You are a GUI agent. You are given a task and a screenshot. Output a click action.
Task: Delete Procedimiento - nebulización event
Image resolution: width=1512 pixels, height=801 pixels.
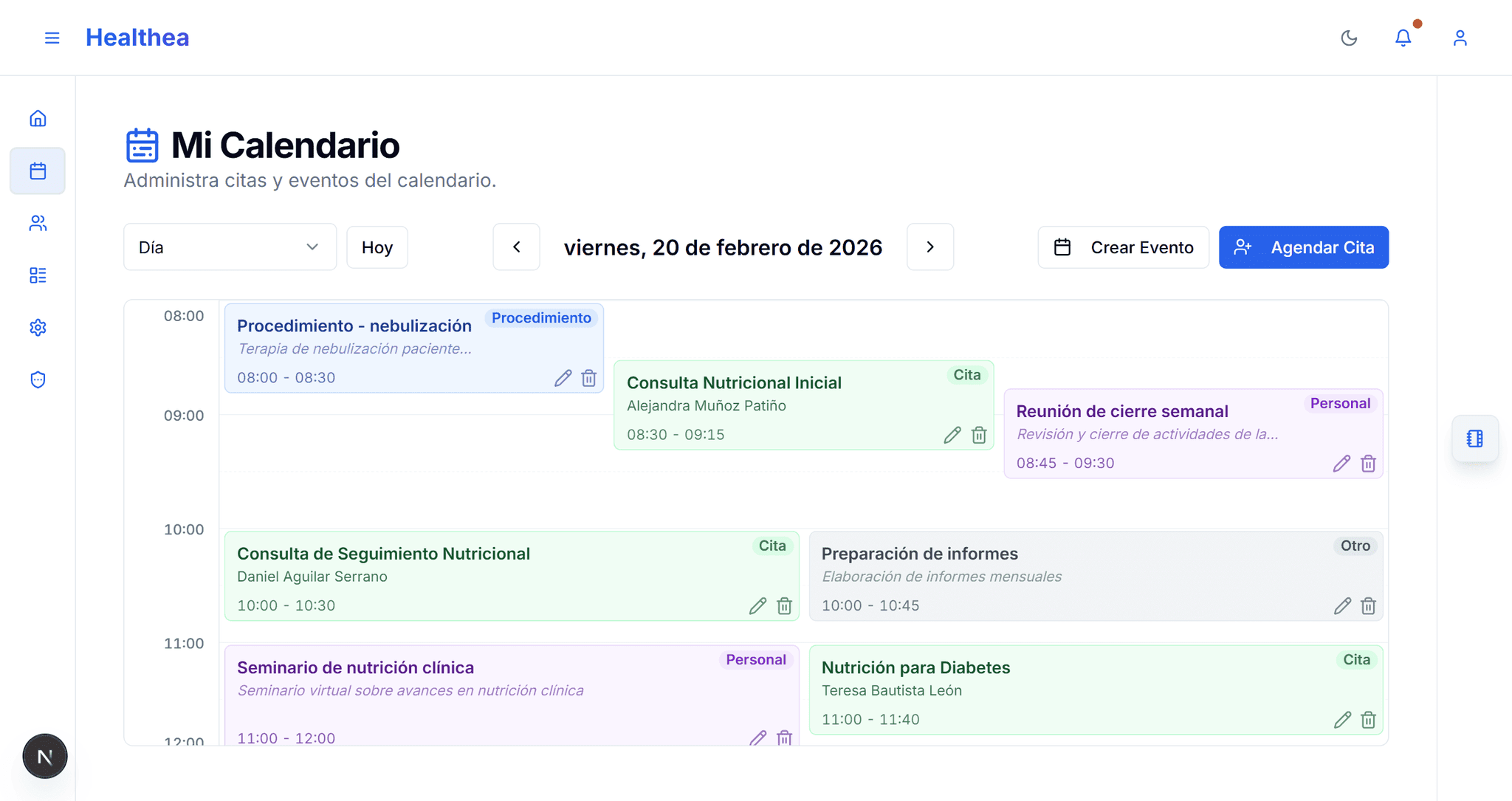[x=588, y=378]
